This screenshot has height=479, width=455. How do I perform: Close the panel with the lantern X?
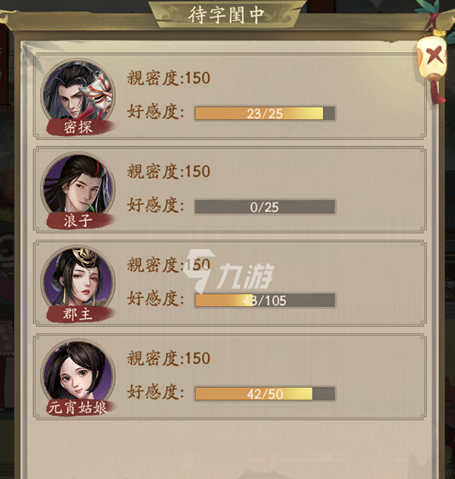[432, 58]
